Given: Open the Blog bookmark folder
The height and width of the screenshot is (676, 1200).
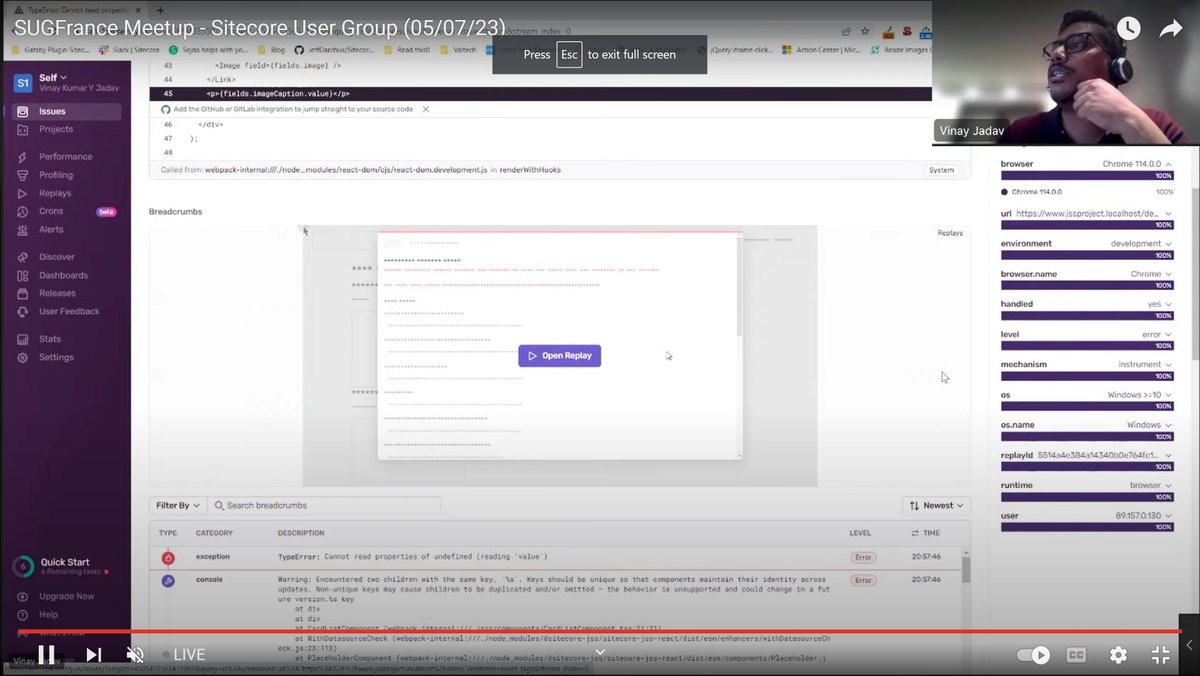Looking at the screenshot, I should (271, 49).
